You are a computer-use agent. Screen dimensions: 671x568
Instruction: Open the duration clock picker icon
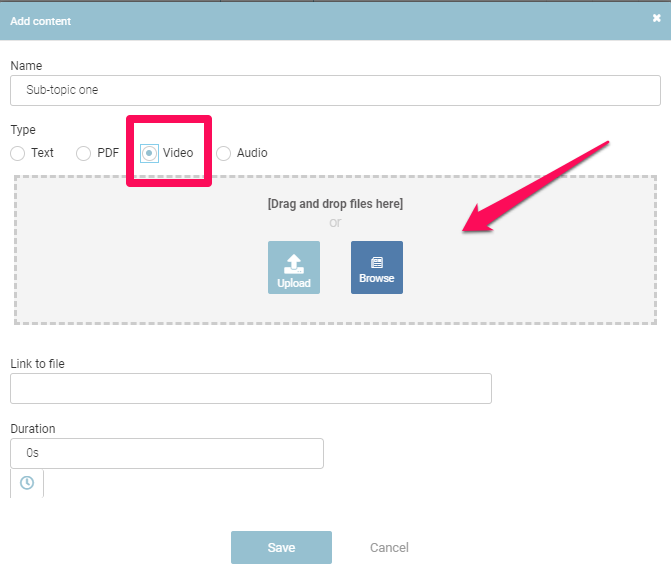coord(27,483)
